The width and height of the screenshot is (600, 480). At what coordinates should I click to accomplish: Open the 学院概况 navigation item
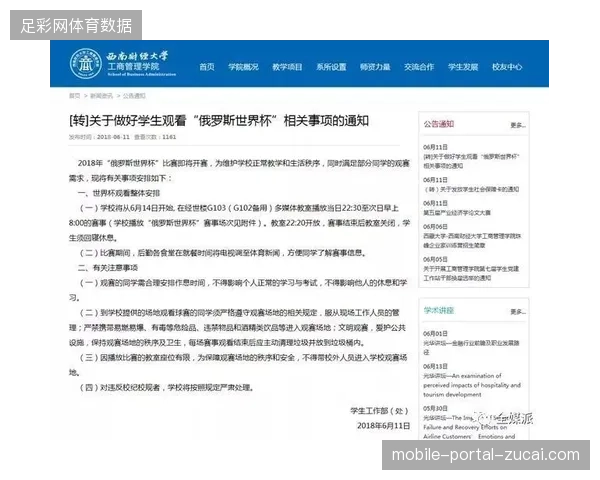(243, 67)
